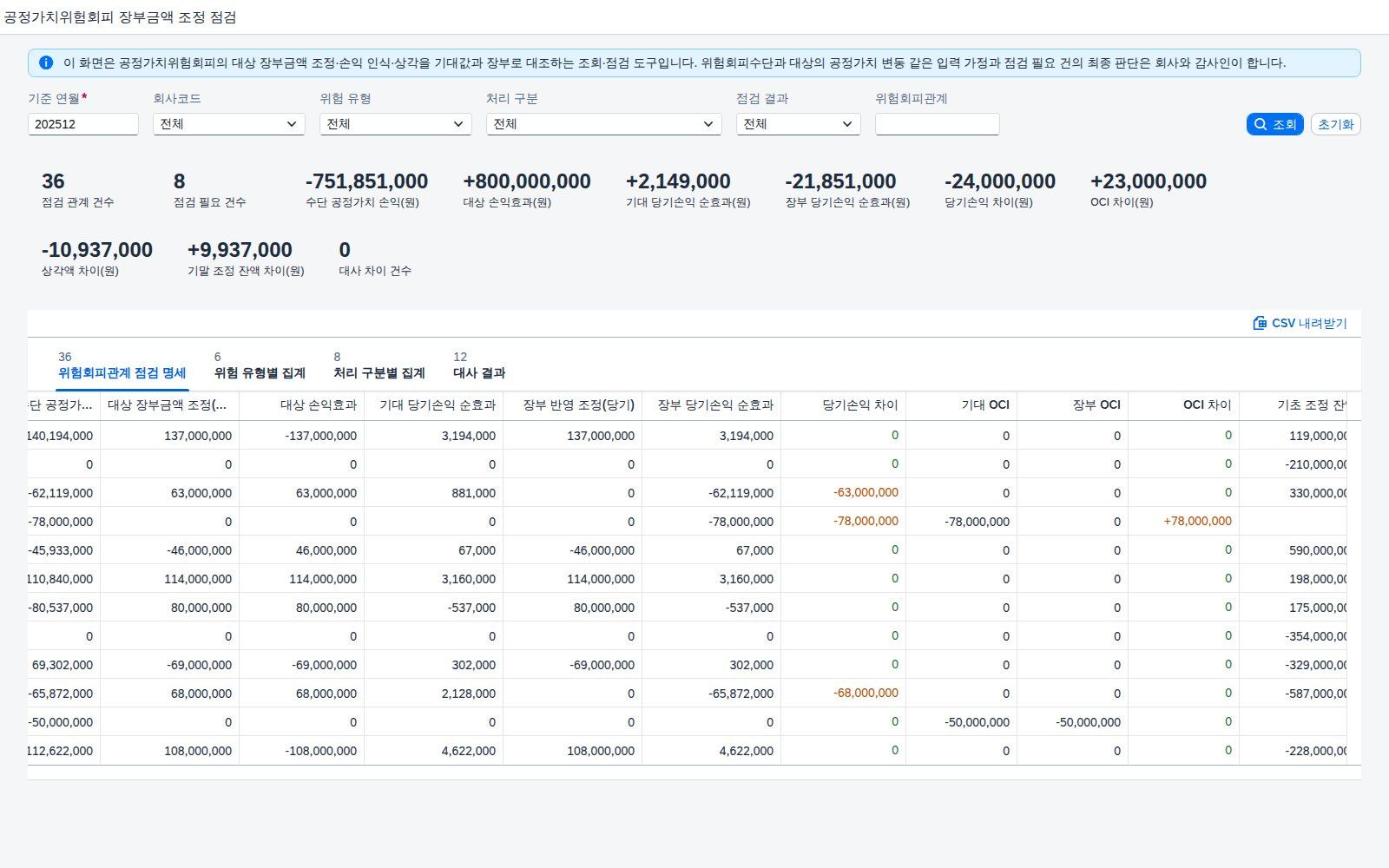
Task: Run the 조회 search button
Action: tap(1274, 124)
